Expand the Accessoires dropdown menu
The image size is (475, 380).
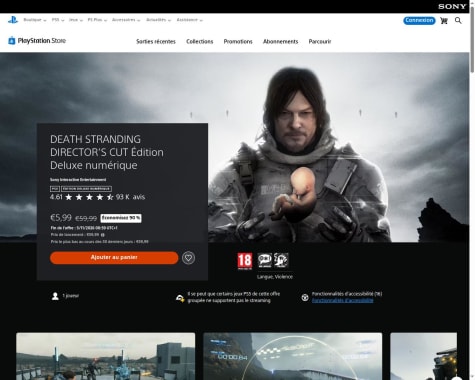(x=126, y=20)
